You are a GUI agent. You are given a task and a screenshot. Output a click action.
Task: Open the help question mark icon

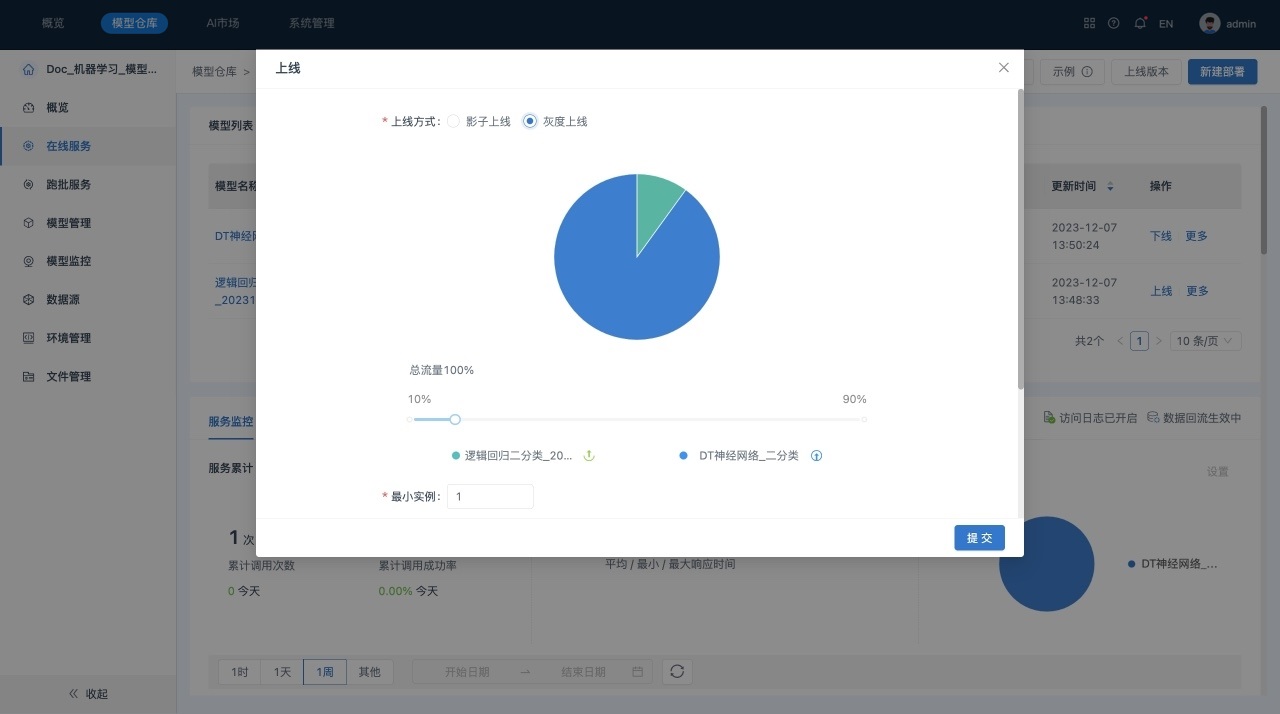click(1113, 23)
